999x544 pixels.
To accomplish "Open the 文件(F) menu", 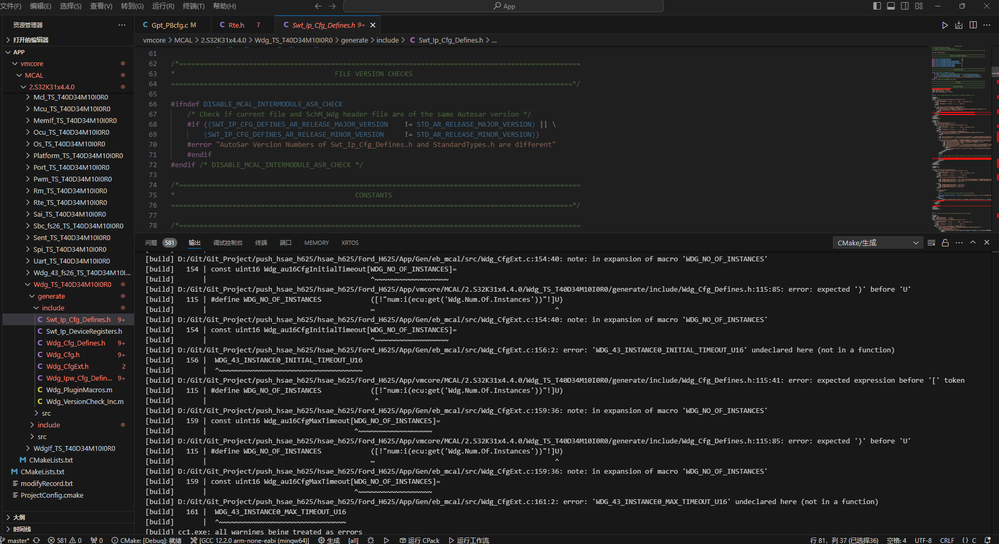I will tap(11, 6).
